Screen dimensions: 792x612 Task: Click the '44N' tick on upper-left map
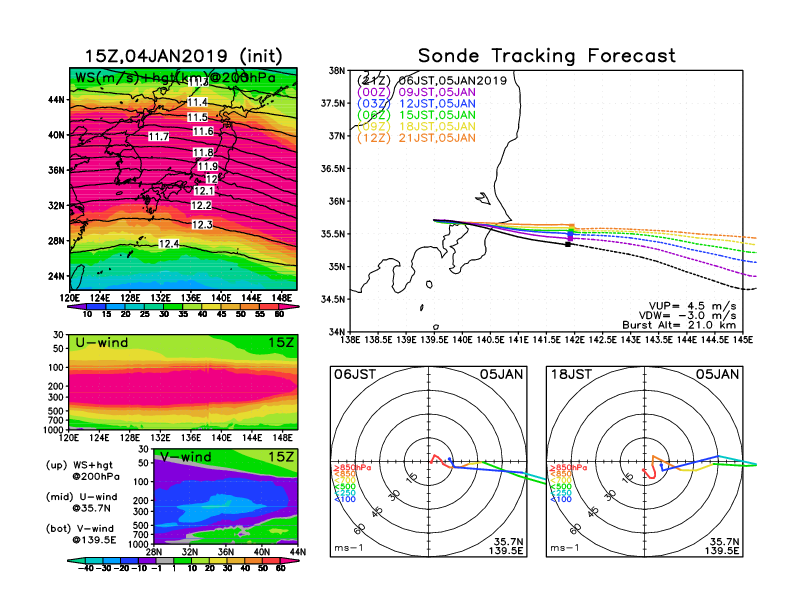(56, 100)
